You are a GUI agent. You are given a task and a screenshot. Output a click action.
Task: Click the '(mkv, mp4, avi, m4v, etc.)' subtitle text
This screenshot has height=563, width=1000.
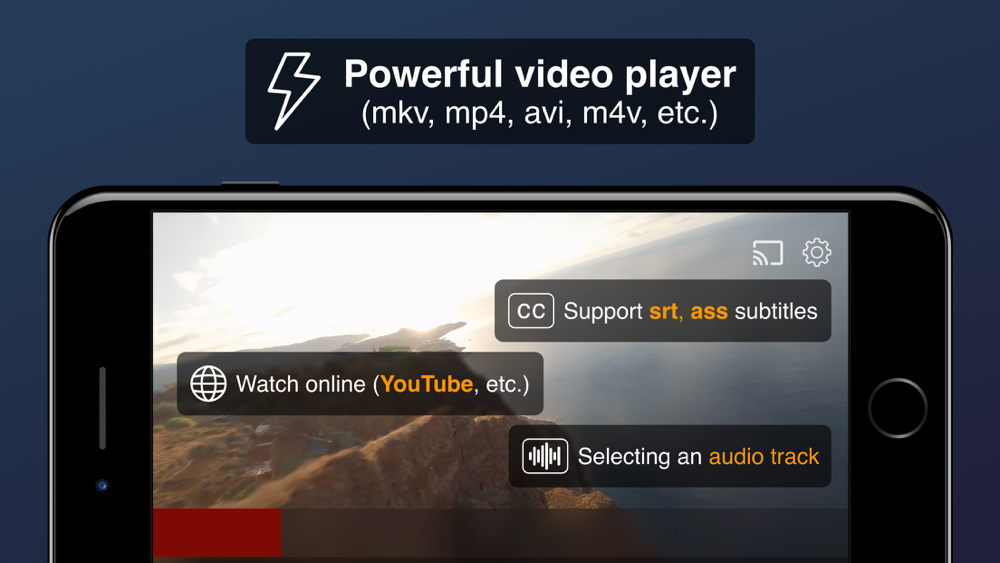(x=540, y=114)
